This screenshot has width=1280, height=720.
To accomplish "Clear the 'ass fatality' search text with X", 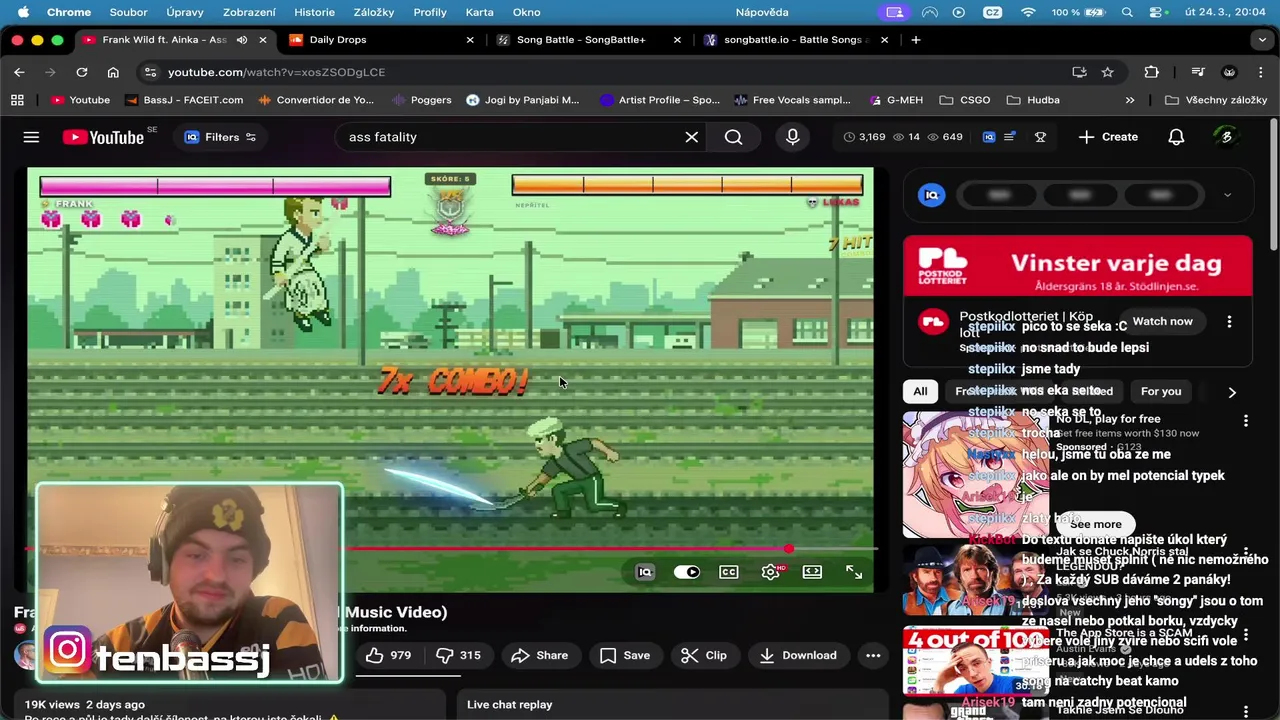I will tap(691, 137).
